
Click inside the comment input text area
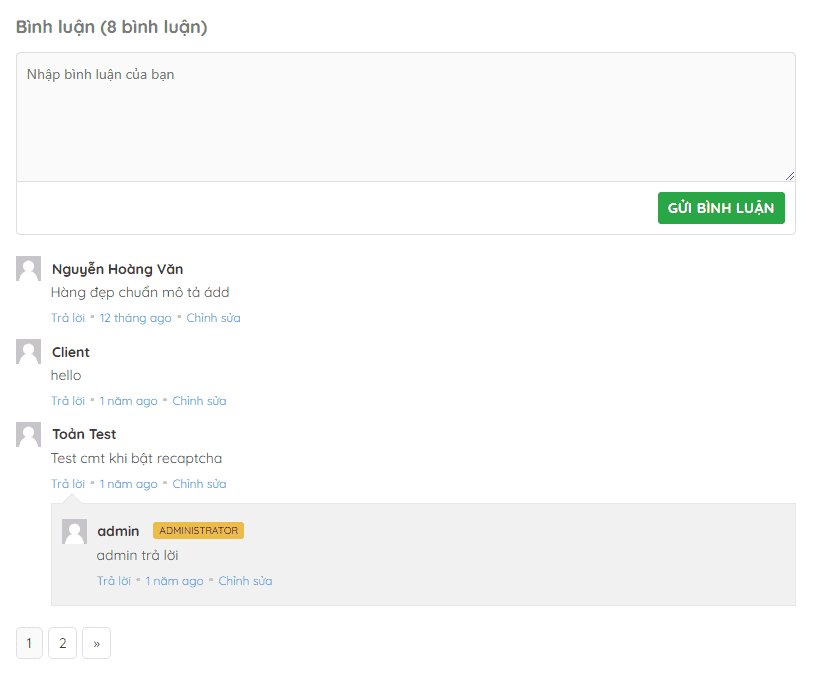click(405, 117)
